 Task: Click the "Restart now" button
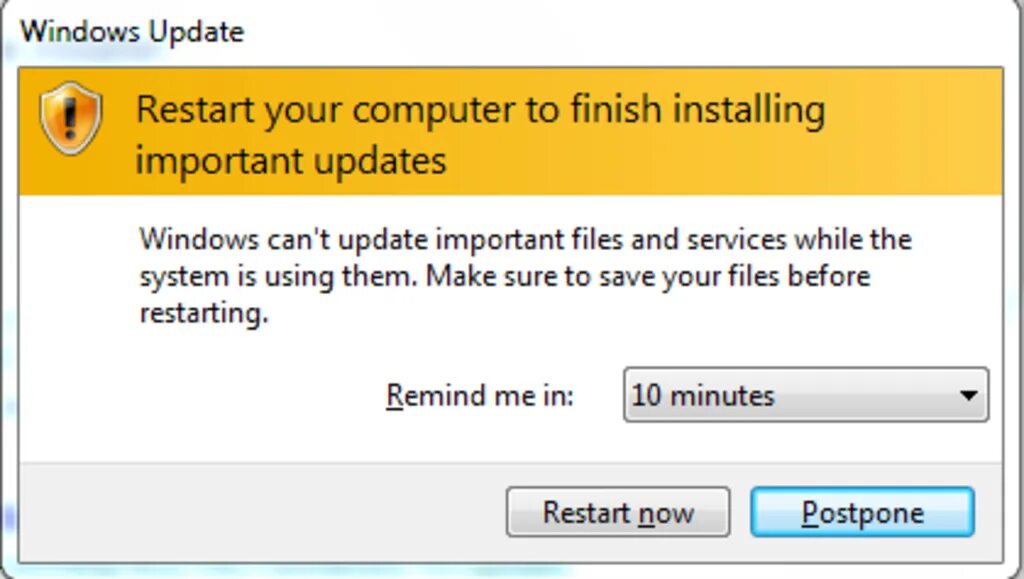coord(618,512)
